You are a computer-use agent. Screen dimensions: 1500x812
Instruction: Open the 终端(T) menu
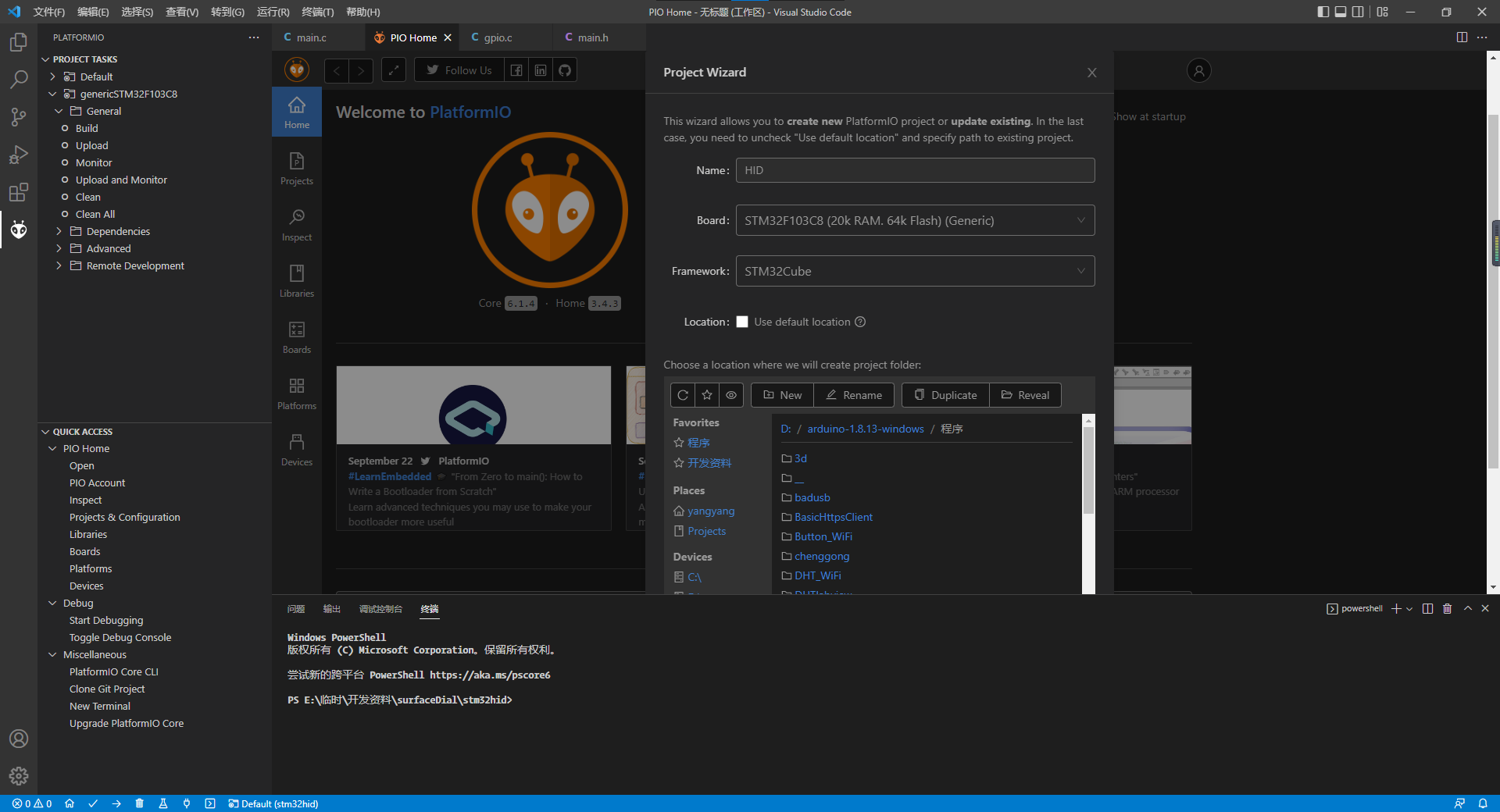[317, 12]
